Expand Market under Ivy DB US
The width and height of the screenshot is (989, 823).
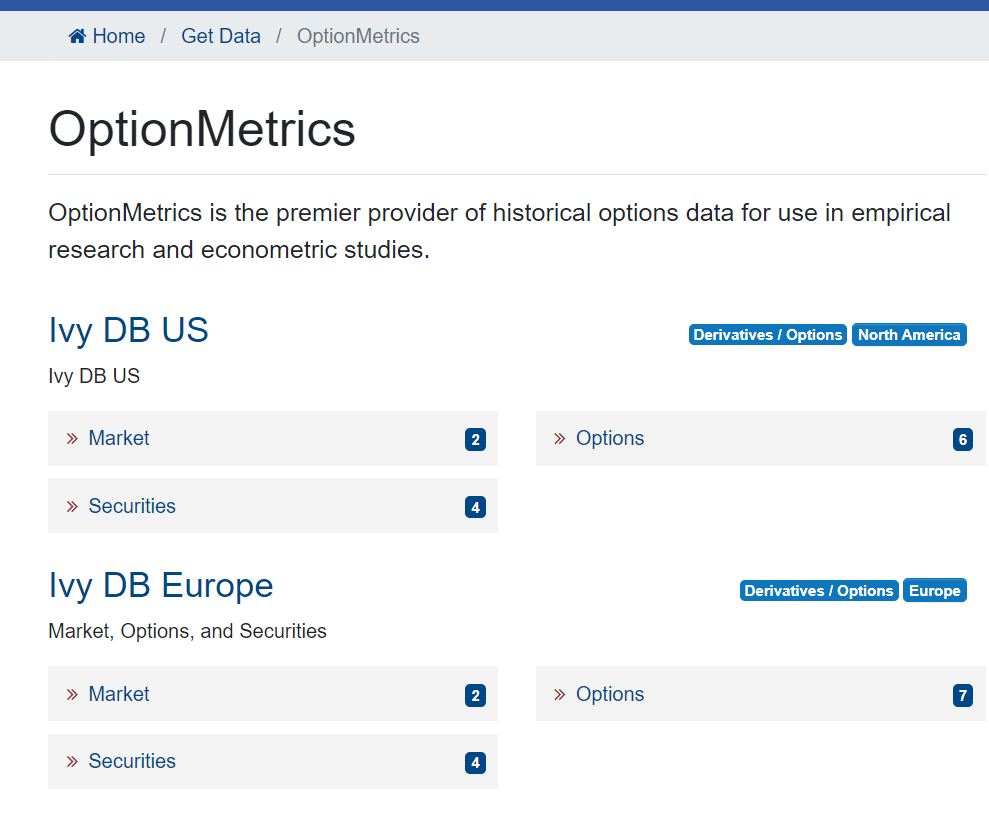272,438
